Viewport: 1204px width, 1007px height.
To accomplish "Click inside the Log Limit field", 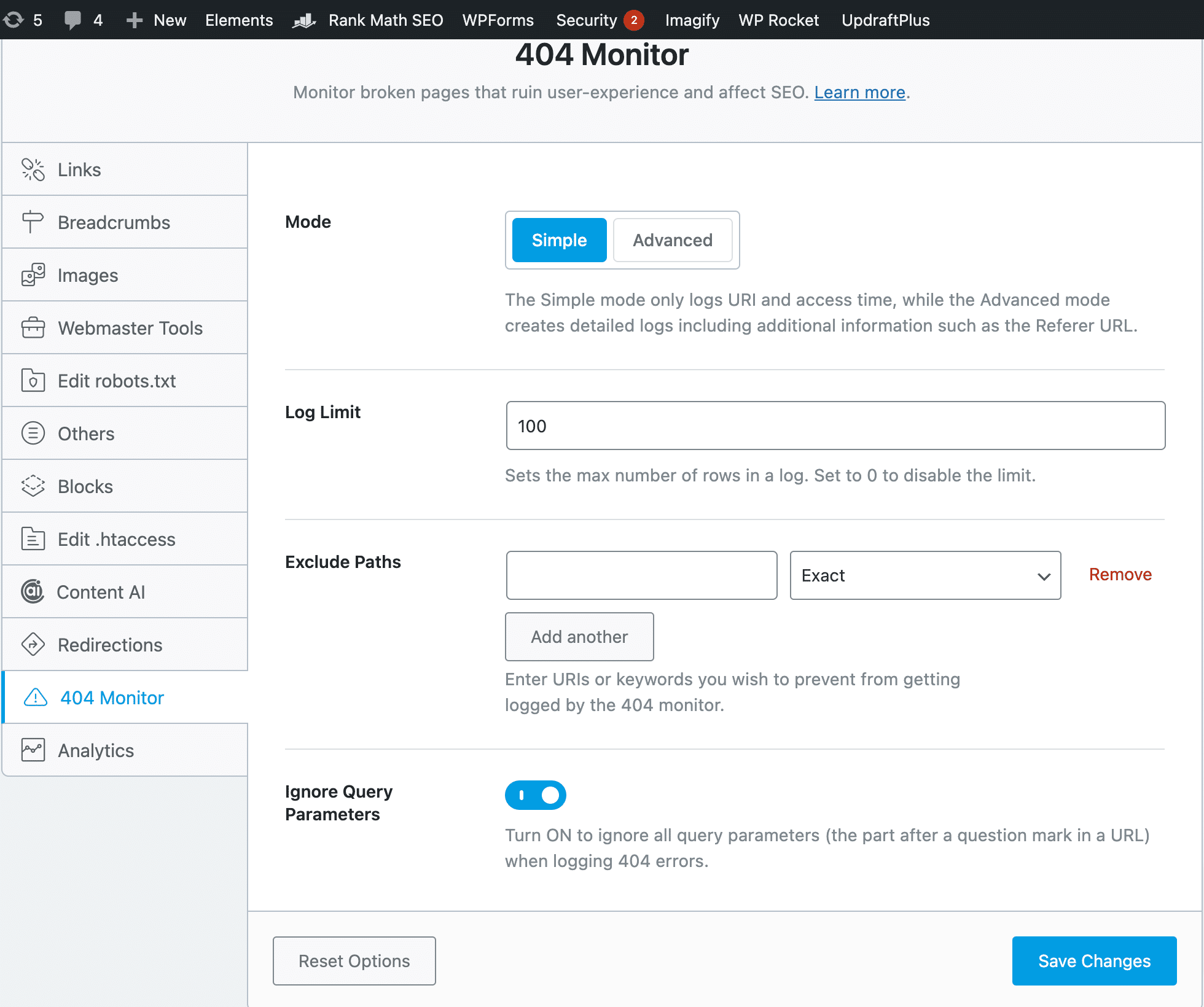I will 835,426.
